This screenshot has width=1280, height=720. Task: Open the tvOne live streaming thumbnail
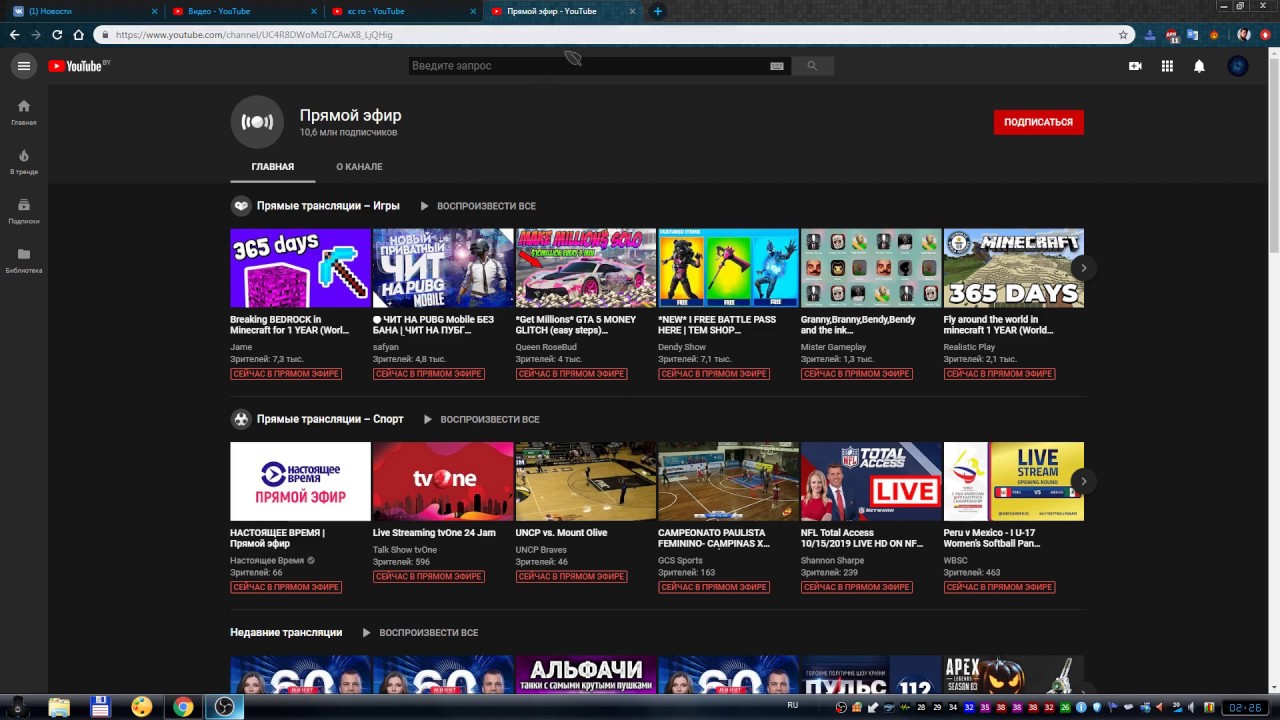click(x=443, y=481)
